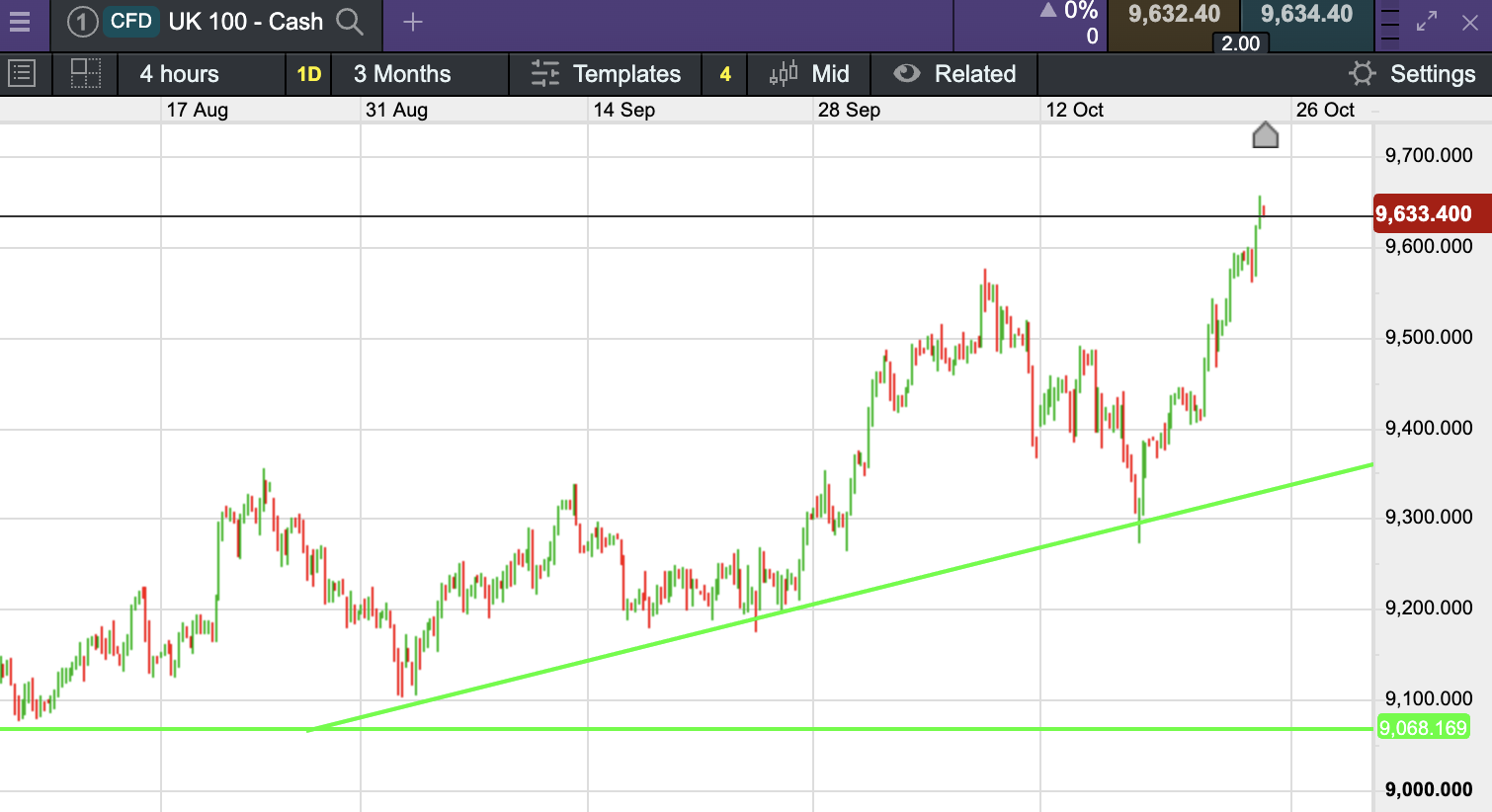The height and width of the screenshot is (812, 1492).
Task: Click the 9,200.000 axis label
Action: click(x=1429, y=608)
